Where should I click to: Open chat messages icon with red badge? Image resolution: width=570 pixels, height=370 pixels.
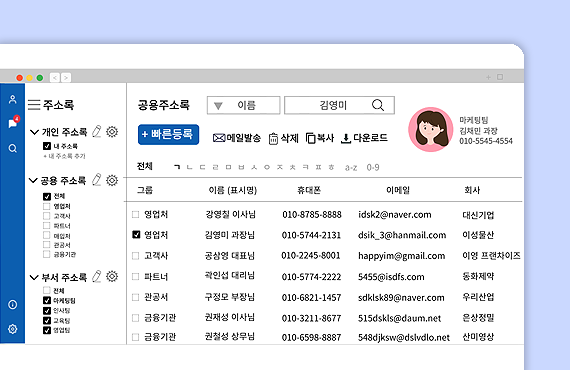[13, 122]
